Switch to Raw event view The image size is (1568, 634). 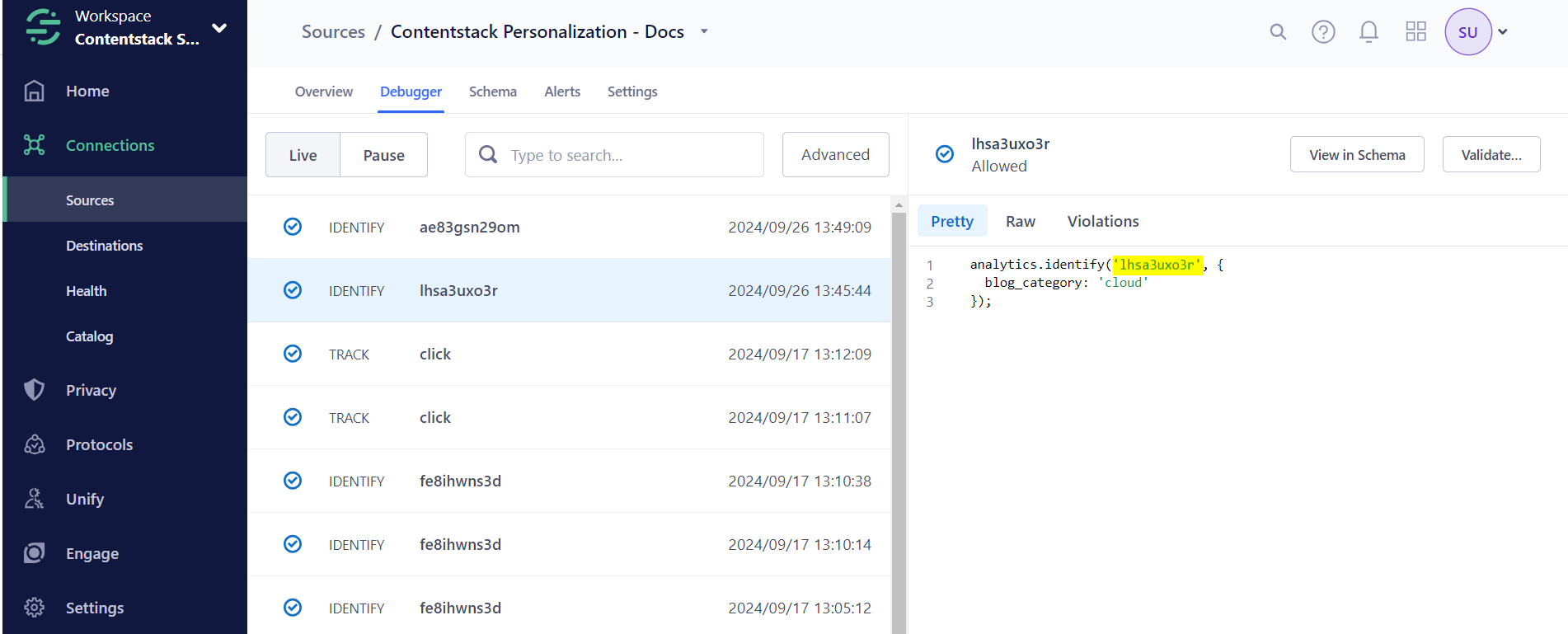coord(1021,221)
